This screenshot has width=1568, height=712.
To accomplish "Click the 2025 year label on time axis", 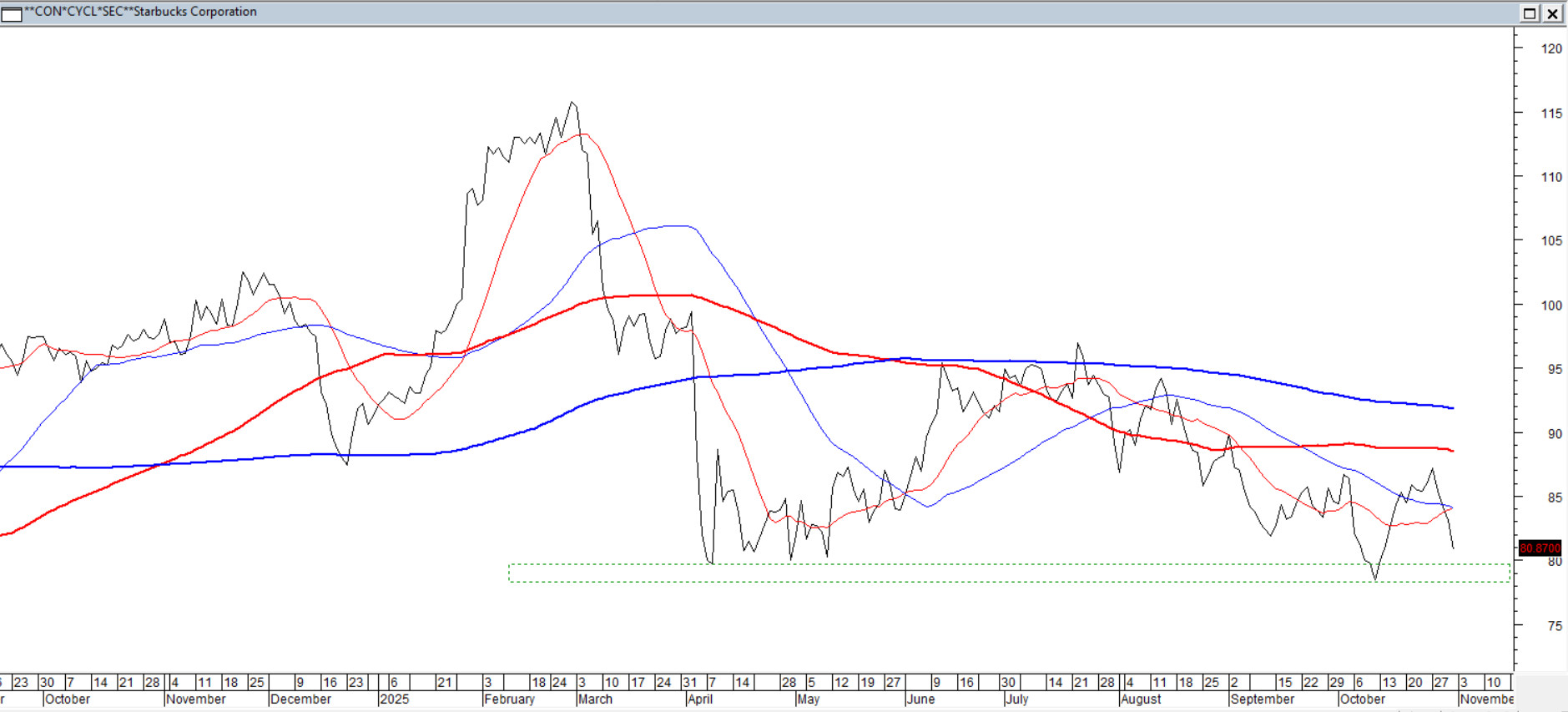I will pos(395,699).
